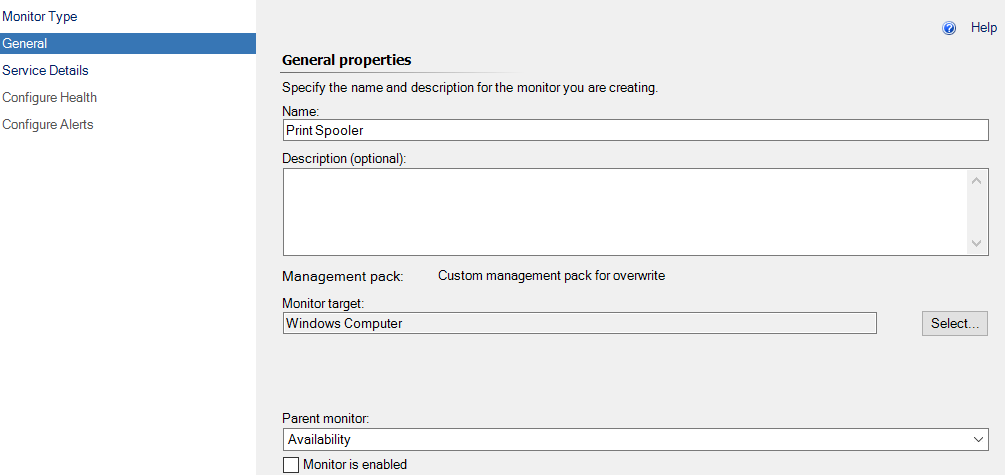Click the General properties heading
Viewport: 1005px width, 475px height.
[x=347, y=60]
